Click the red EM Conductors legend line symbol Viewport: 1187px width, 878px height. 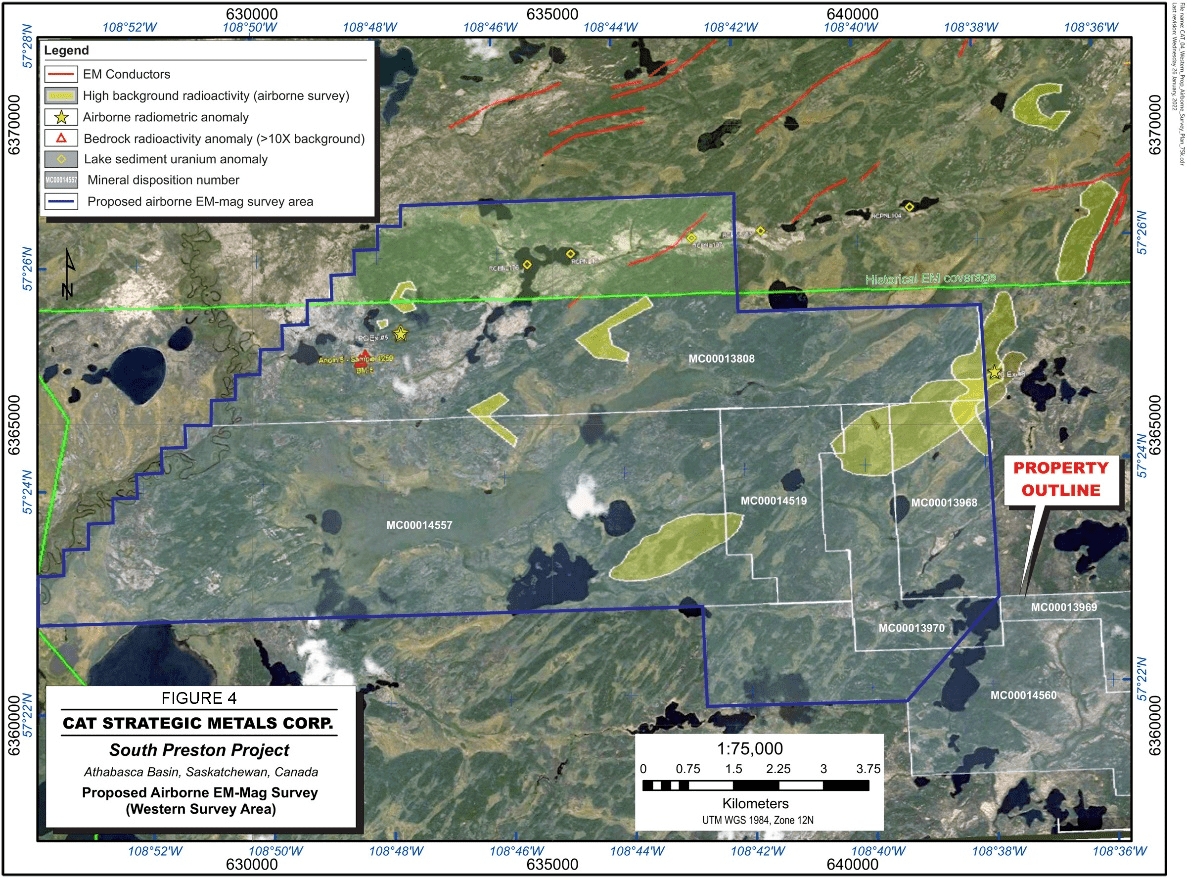61,74
